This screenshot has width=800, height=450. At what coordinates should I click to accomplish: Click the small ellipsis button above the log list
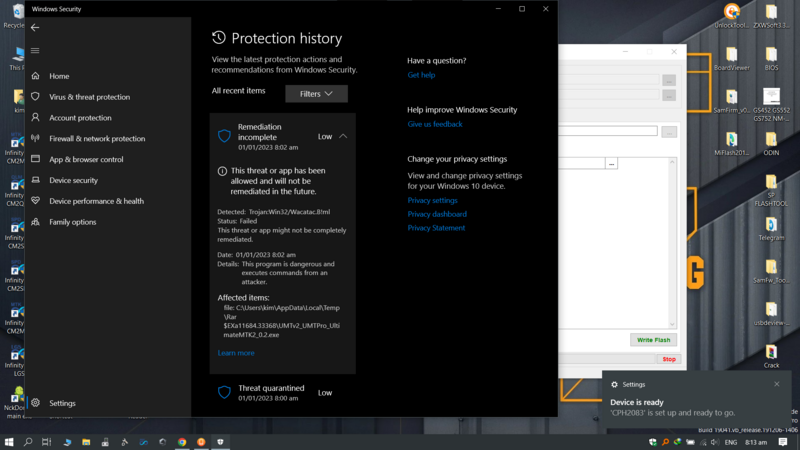pyautogui.click(x=611, y=164)
